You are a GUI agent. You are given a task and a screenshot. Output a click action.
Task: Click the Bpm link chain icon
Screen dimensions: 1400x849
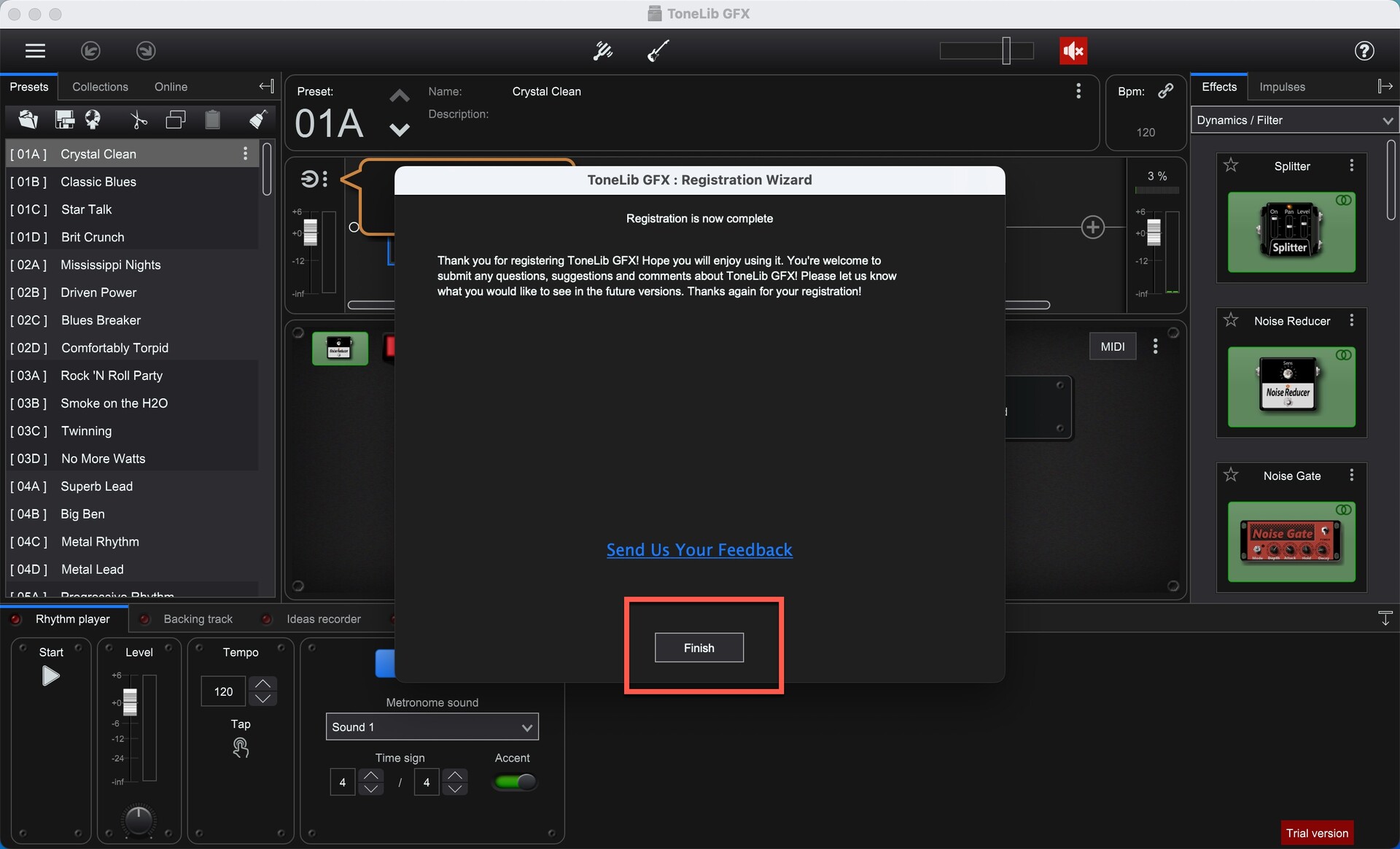[1166, 90]
